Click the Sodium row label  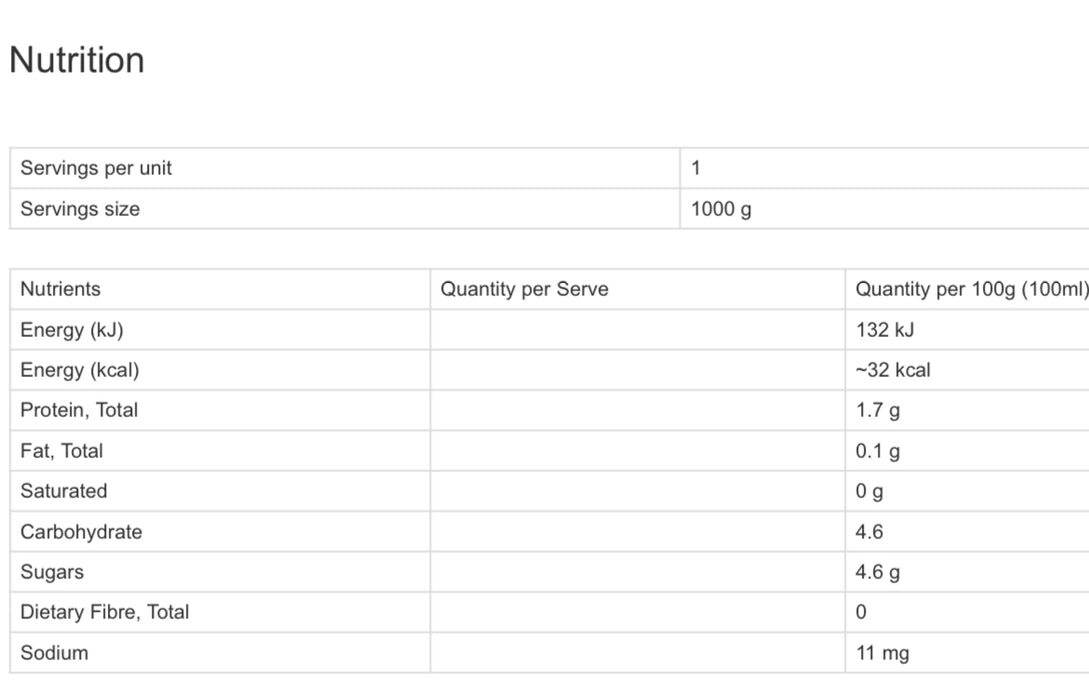(54, 653)
